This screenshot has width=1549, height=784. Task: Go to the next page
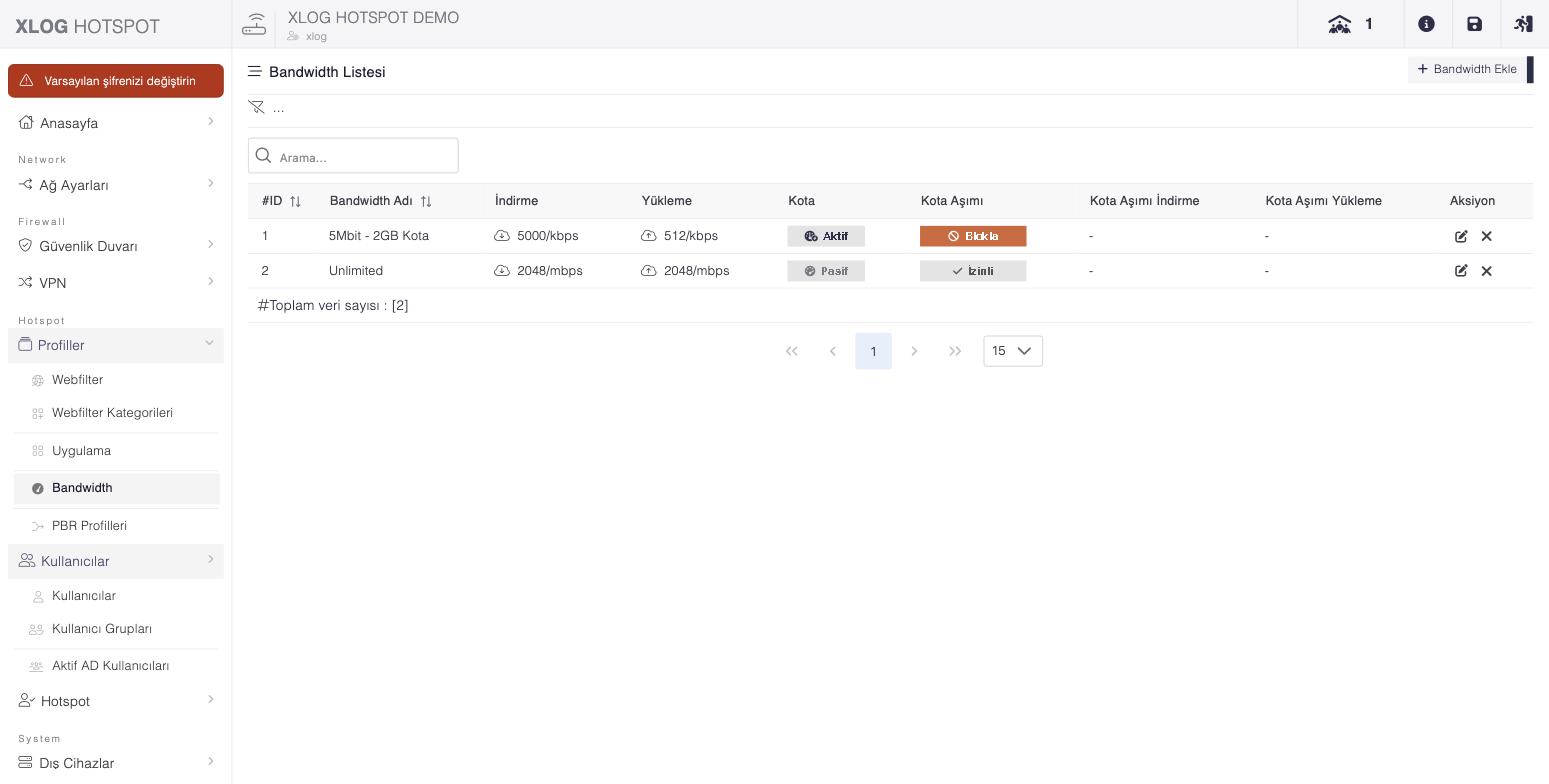(914, 351)
